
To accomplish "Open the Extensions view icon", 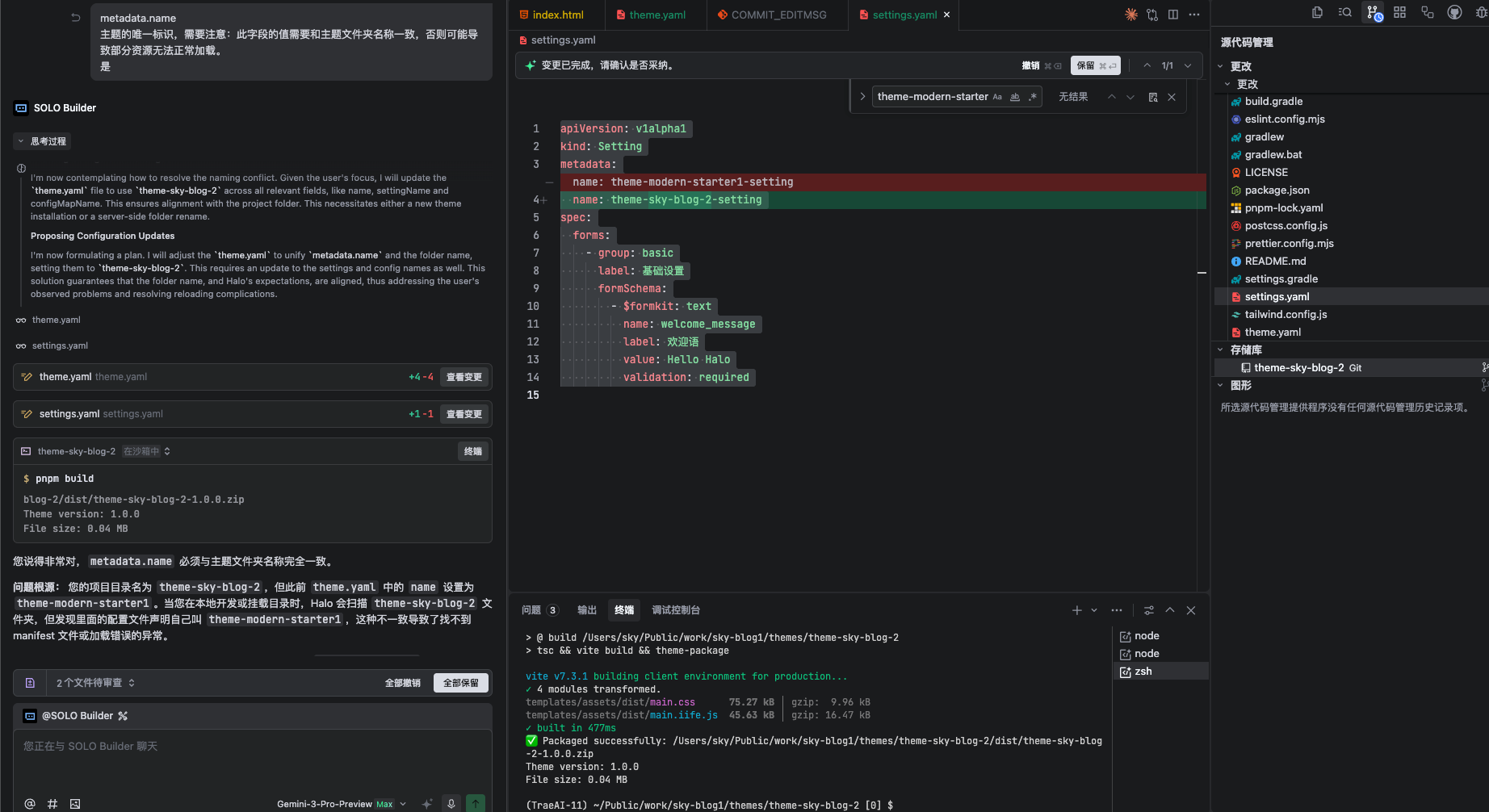I will (x=1400, y=13).
